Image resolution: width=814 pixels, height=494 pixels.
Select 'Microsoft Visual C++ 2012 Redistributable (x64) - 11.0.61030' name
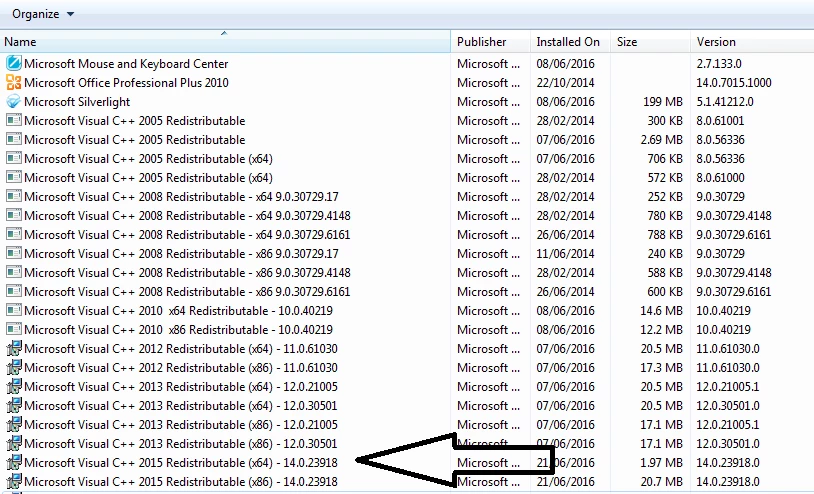[181, 348]
